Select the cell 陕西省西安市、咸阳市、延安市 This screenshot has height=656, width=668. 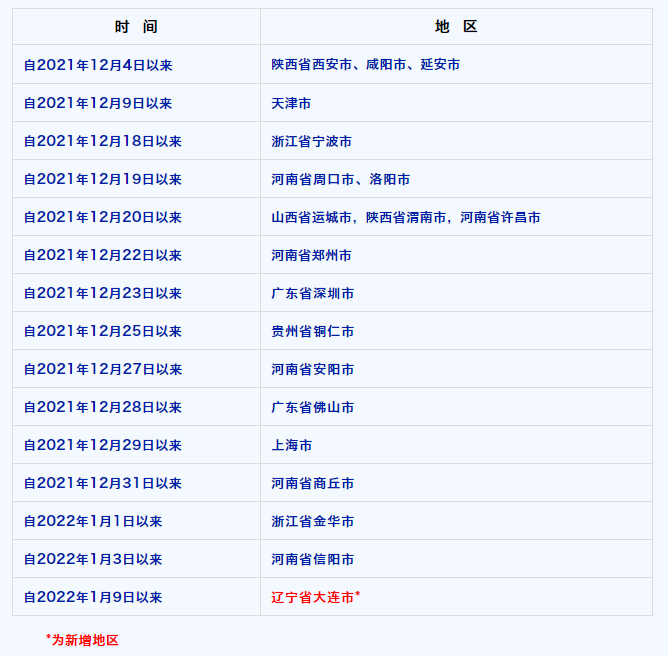coord(456,64)
